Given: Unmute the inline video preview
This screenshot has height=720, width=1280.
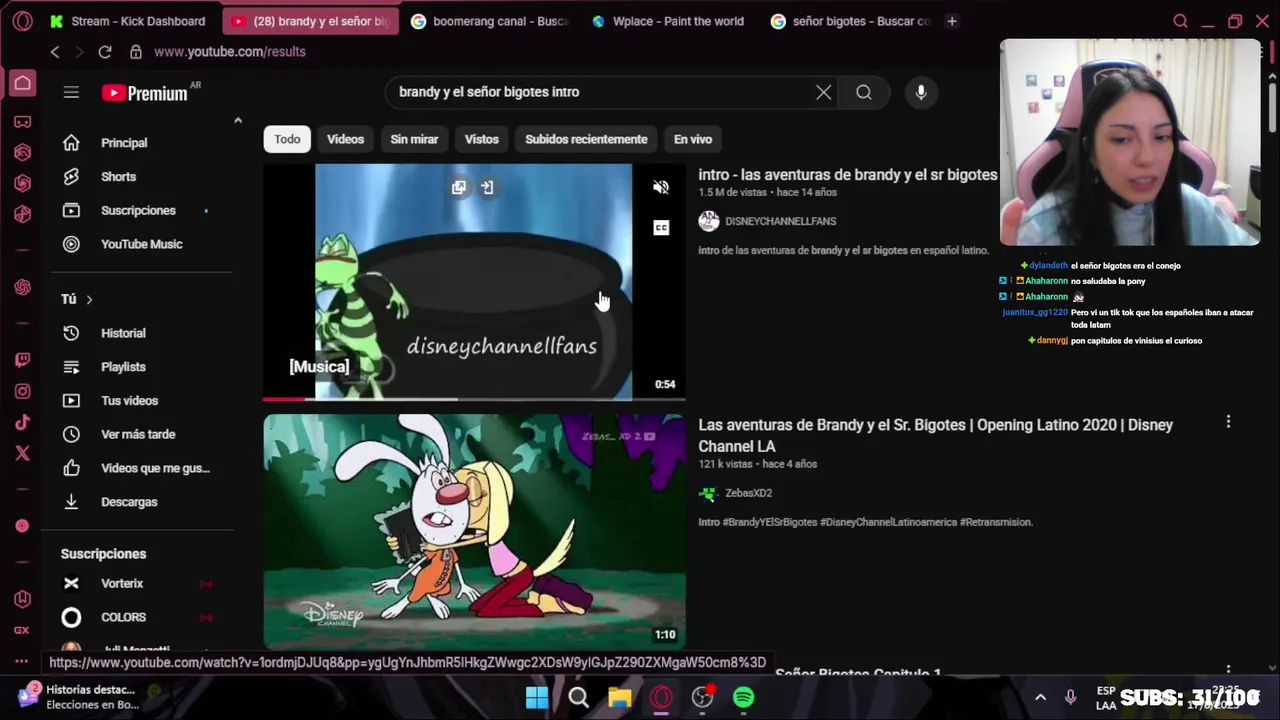Looking at the screenshot, I should tap(661, 187).
